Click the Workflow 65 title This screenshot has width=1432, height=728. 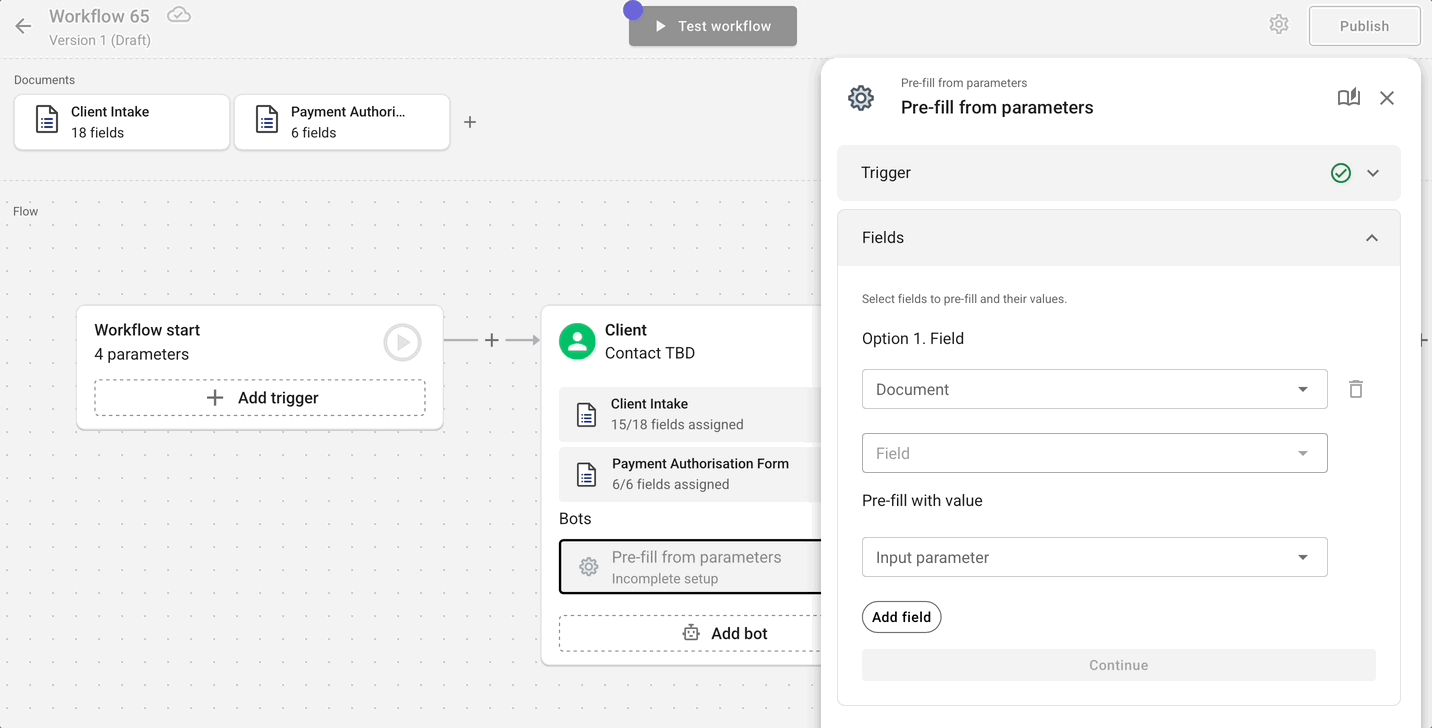coord(99,16)
